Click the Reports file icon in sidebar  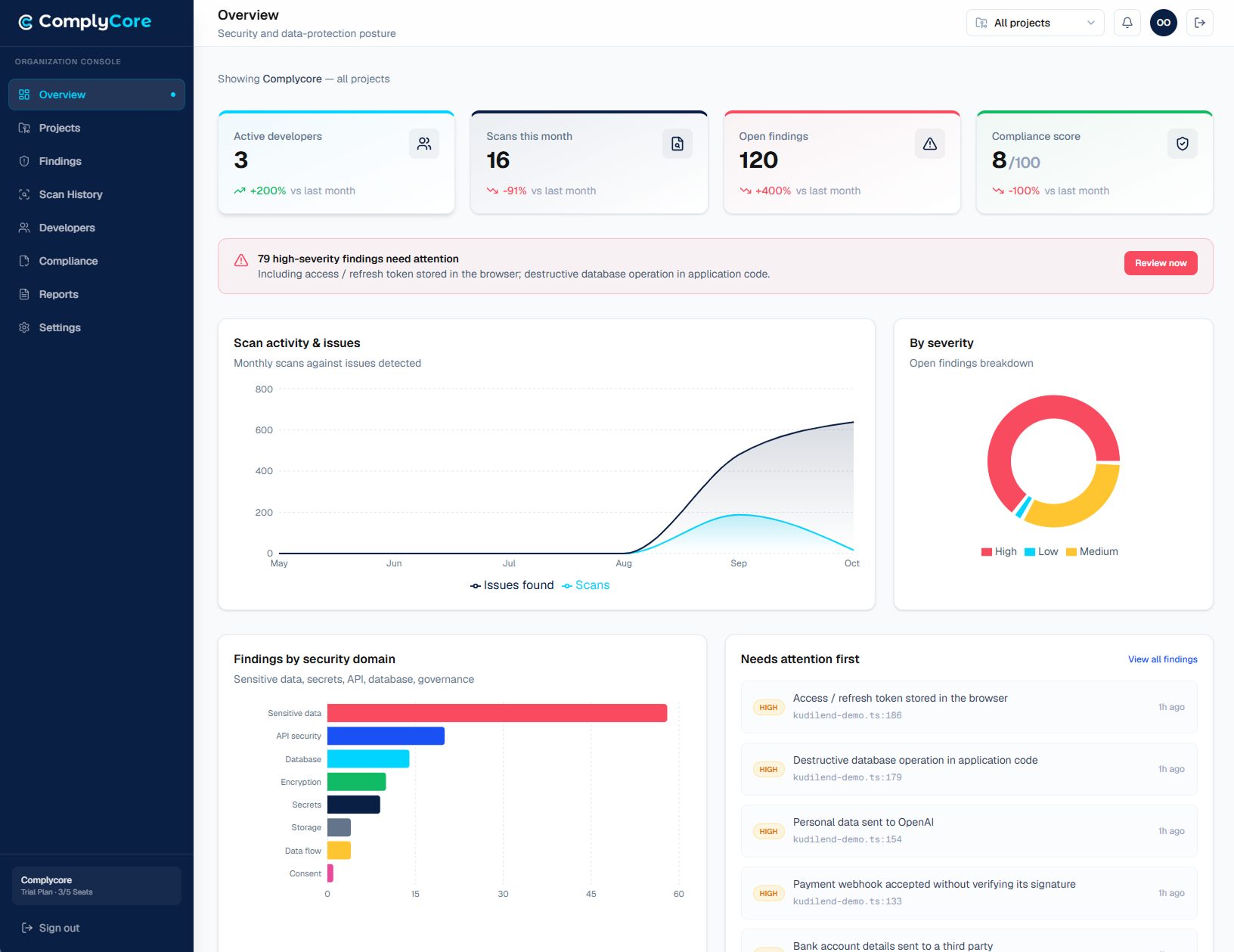(x=24, y=294)
